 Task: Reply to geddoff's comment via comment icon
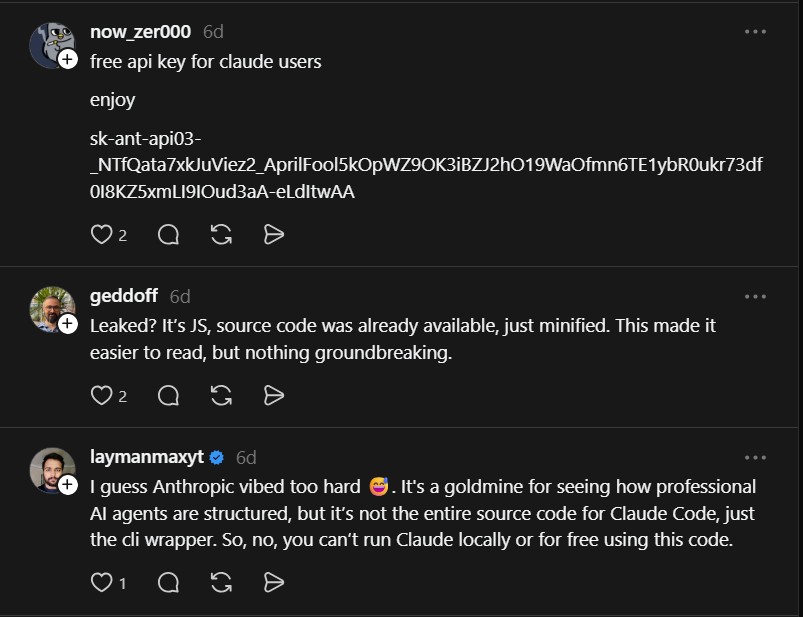169,396
